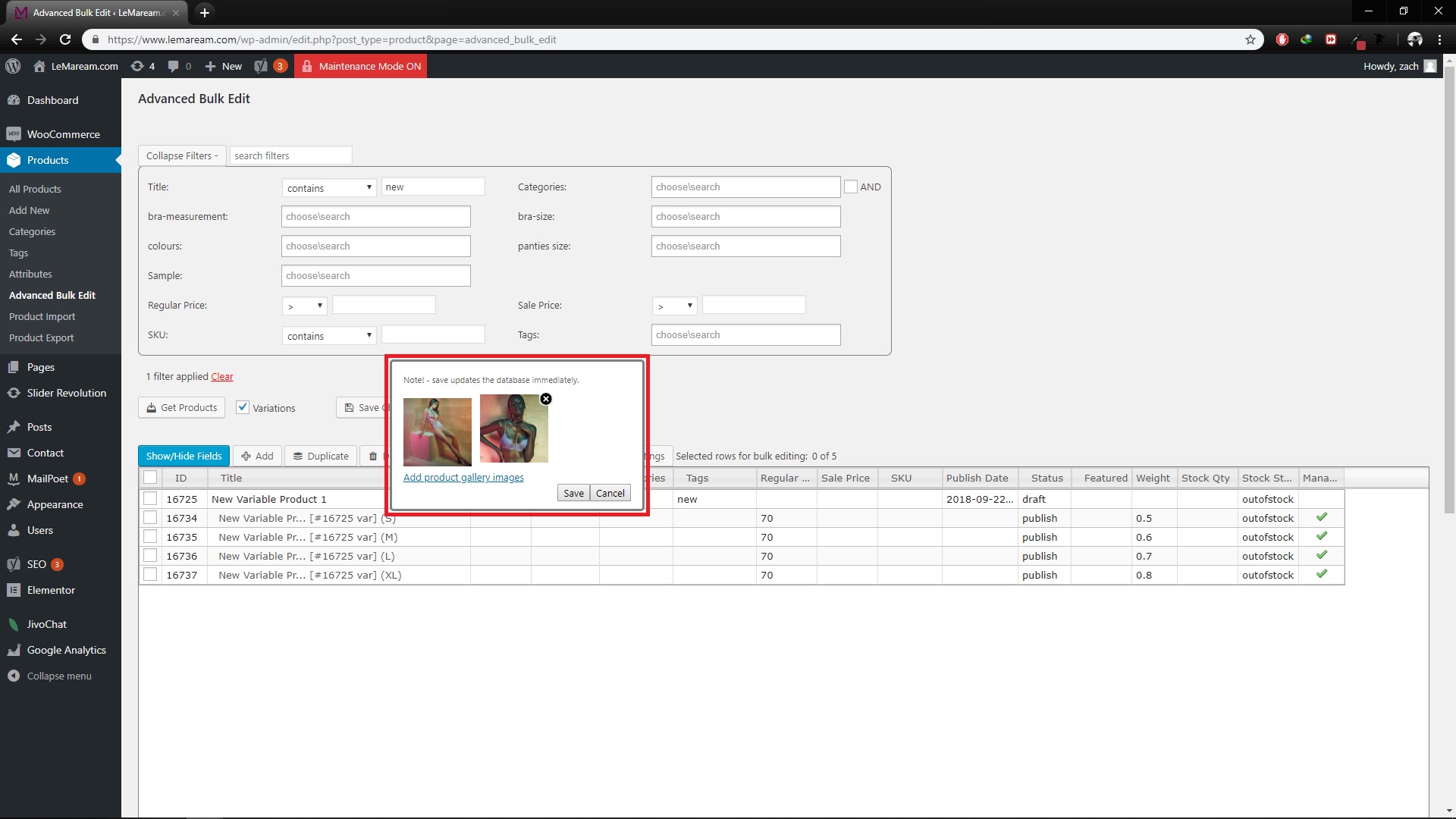Screen dimensions: 1456x819
Task: Click the Tags choose/search field
Action: coord(745,334)
